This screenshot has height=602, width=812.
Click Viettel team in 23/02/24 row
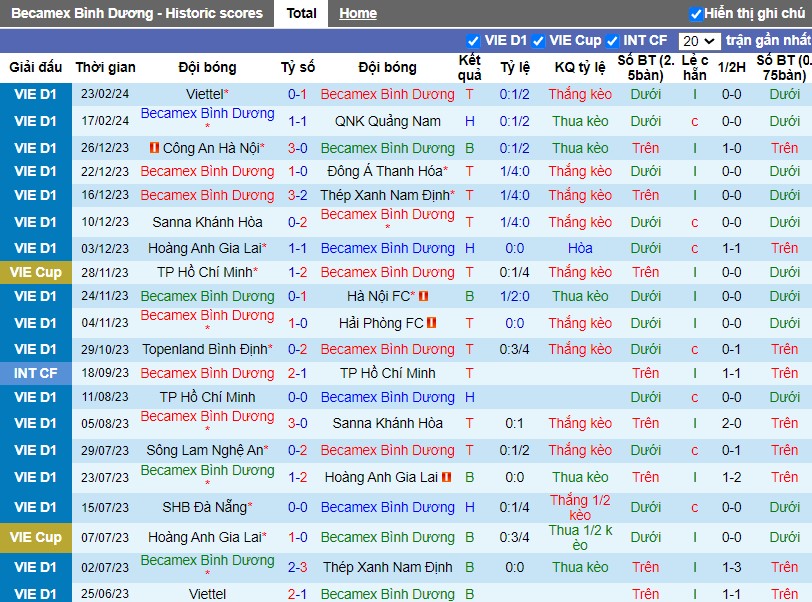tap(205, 94)
